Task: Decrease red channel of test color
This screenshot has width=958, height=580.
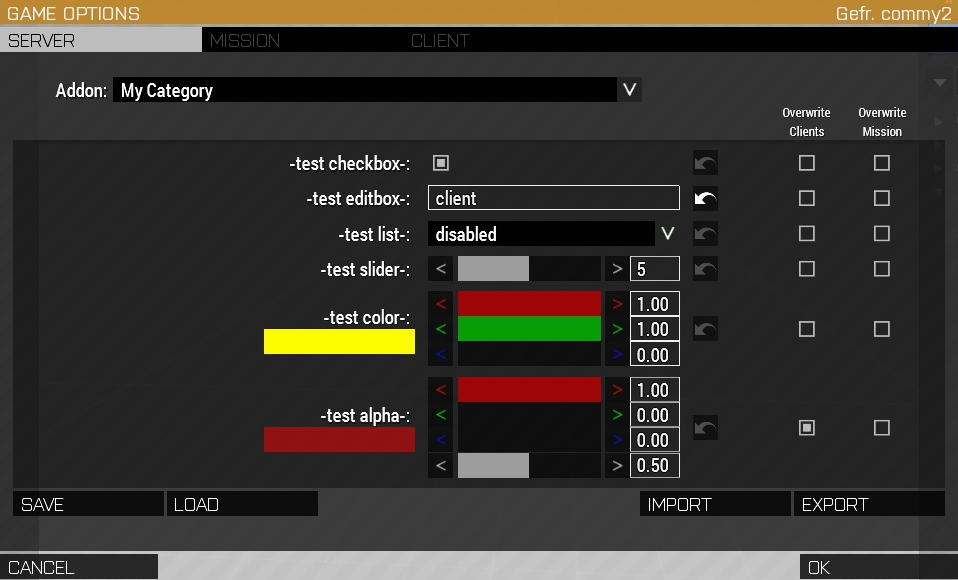Action: (x=441, y=304)
